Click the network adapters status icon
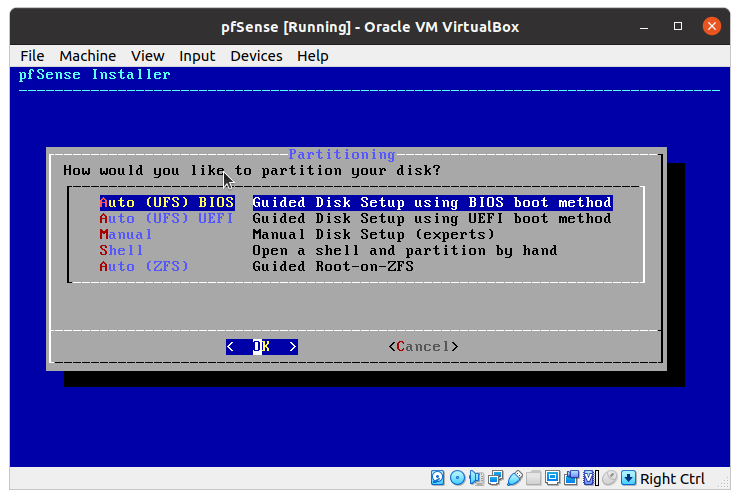Screen dimensions: 740x499 coord(495,479)
